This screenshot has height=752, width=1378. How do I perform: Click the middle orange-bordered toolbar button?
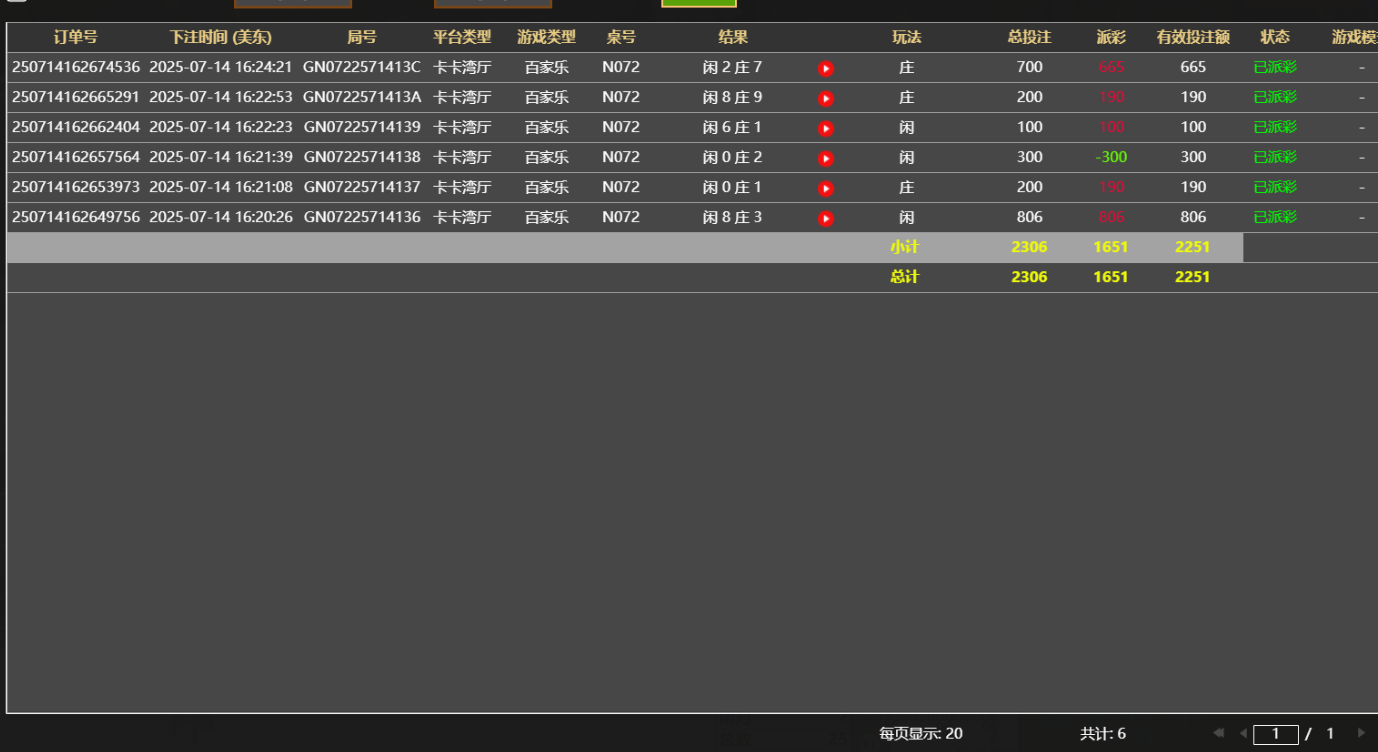492,4
